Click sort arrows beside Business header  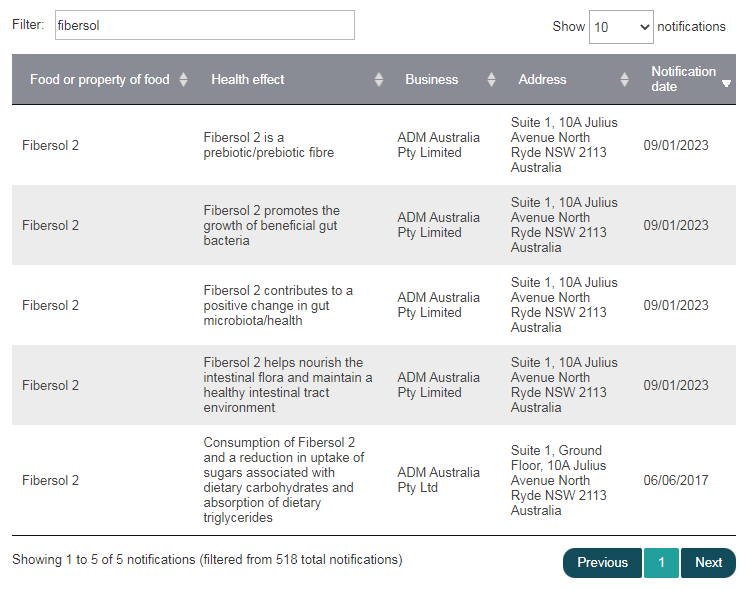[x=491, y=80]
